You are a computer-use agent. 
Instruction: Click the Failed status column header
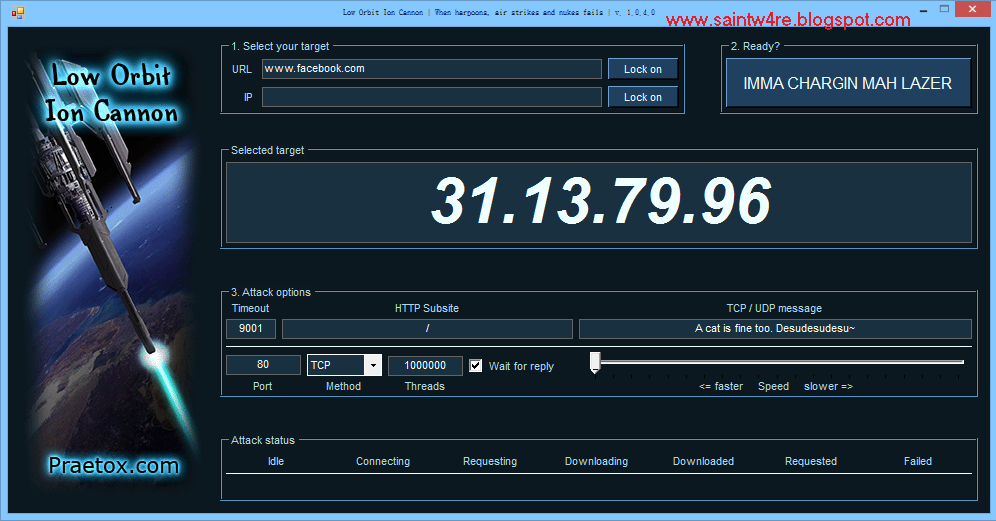pyautogui.click(x=918, y=461)
